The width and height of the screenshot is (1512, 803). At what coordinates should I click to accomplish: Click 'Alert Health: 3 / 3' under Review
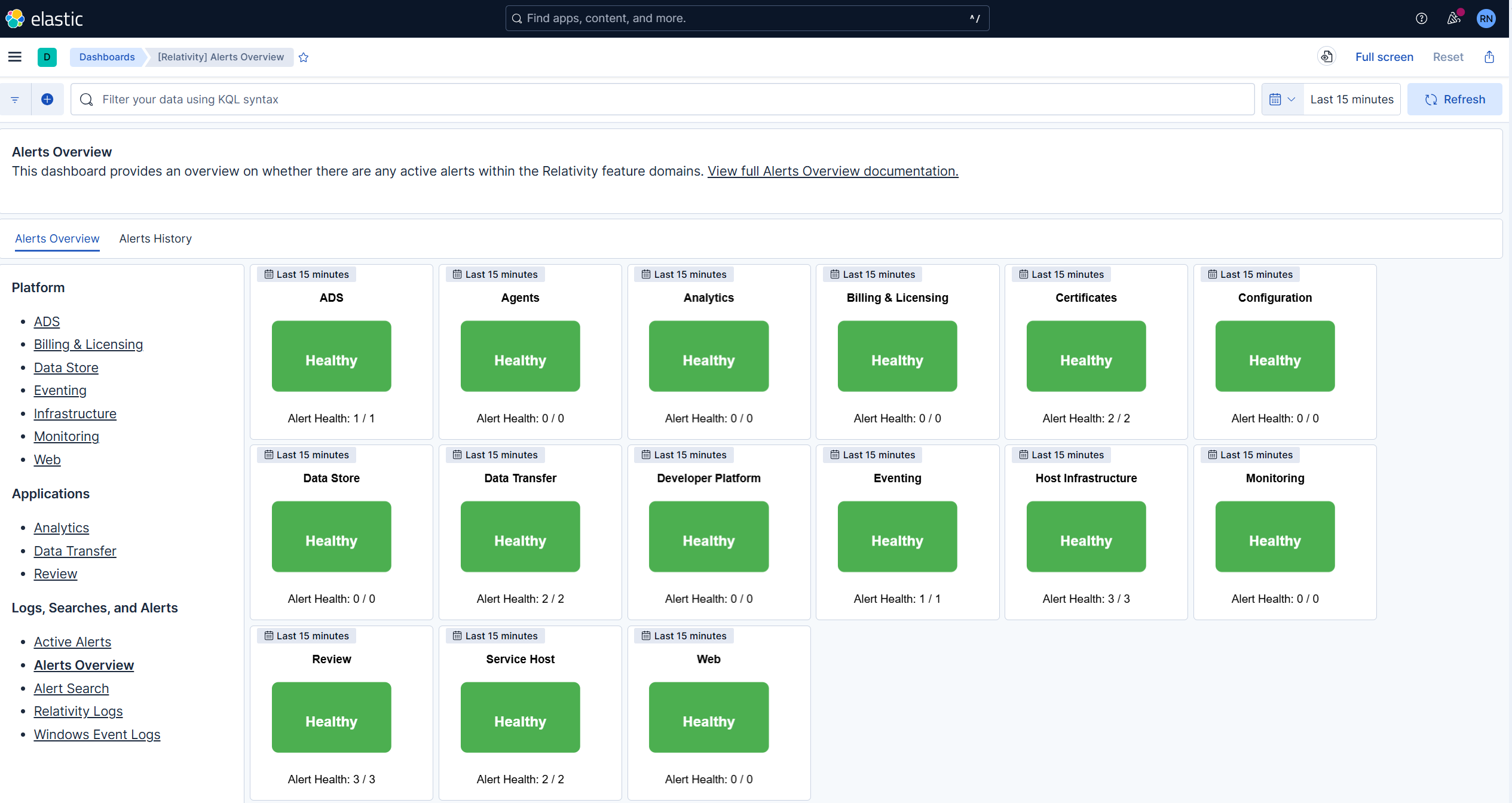(332, 779)
